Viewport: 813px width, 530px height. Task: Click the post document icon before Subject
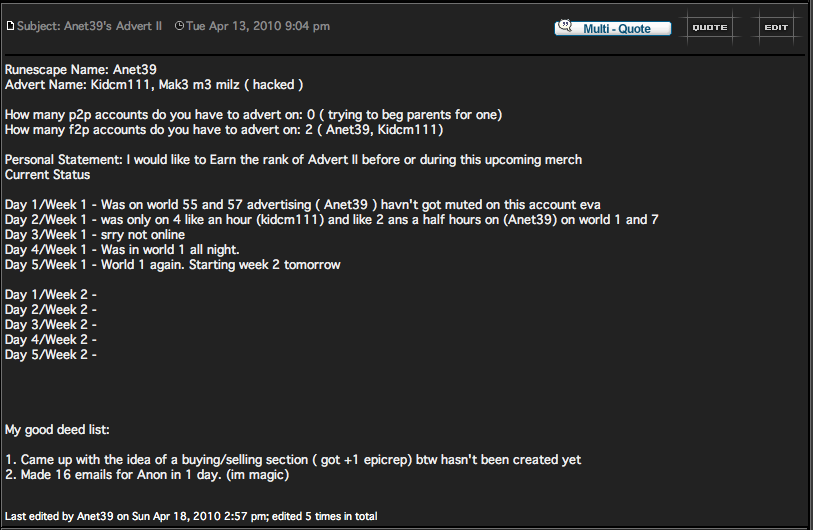[x=11, y=26]
